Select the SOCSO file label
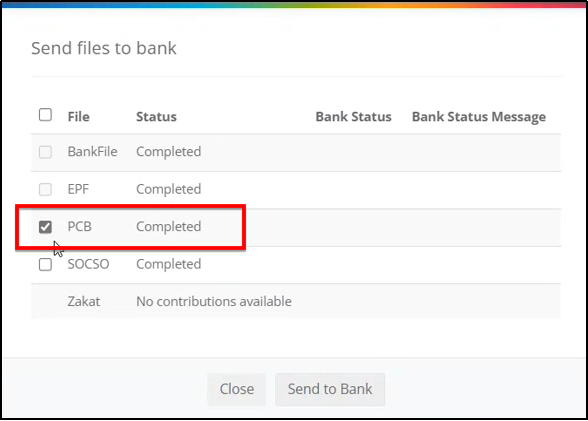The image size is (588, 421). click(88, 264)
